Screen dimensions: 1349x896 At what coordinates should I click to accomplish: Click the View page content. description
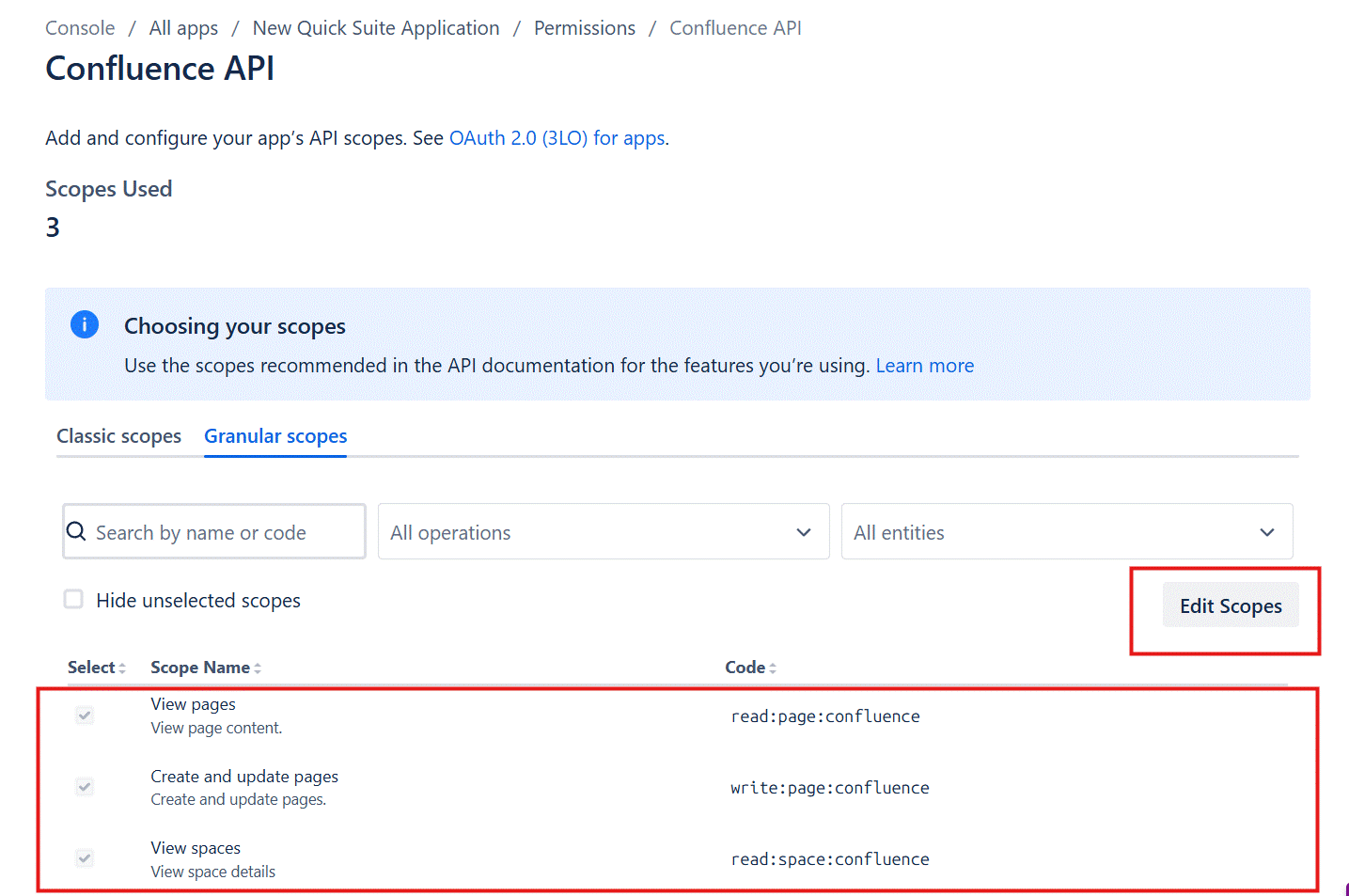[216, 728]
